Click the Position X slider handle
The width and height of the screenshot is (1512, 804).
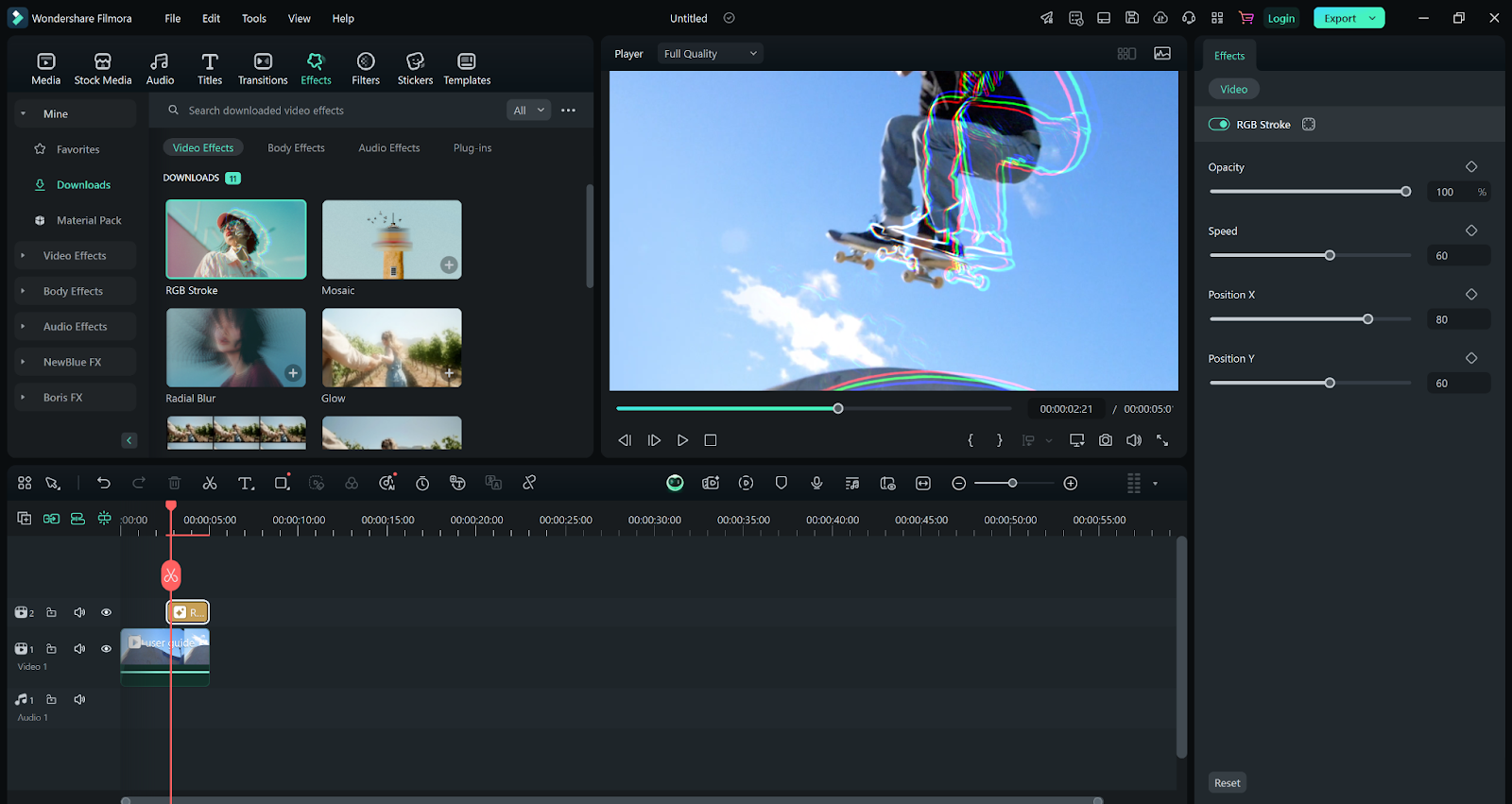tap(1367, 319)
